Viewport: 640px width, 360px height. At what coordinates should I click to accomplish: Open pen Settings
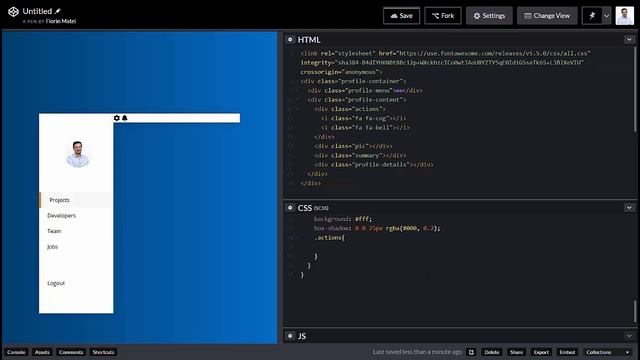coord(489,16)
